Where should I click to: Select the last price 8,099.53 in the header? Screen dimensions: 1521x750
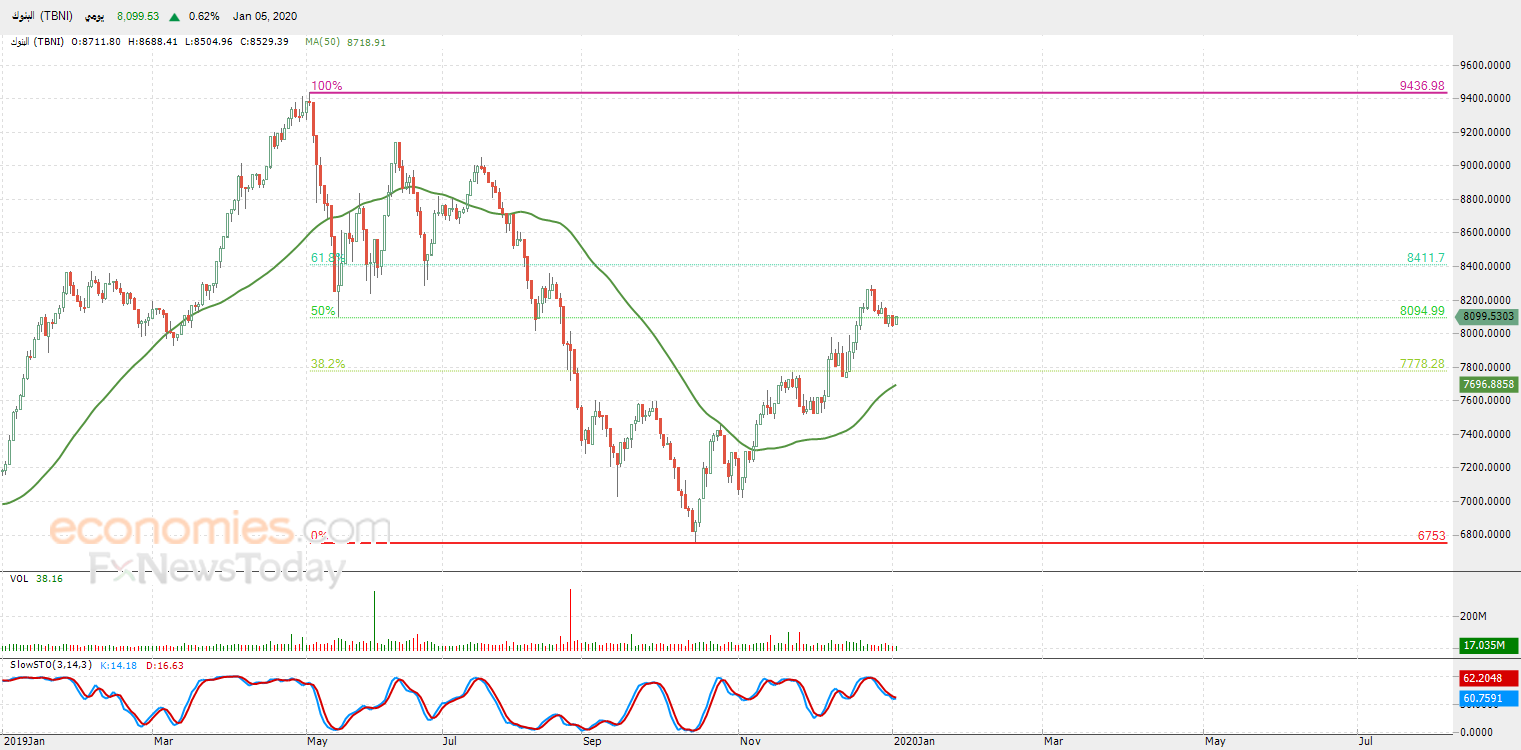(138, 17)
